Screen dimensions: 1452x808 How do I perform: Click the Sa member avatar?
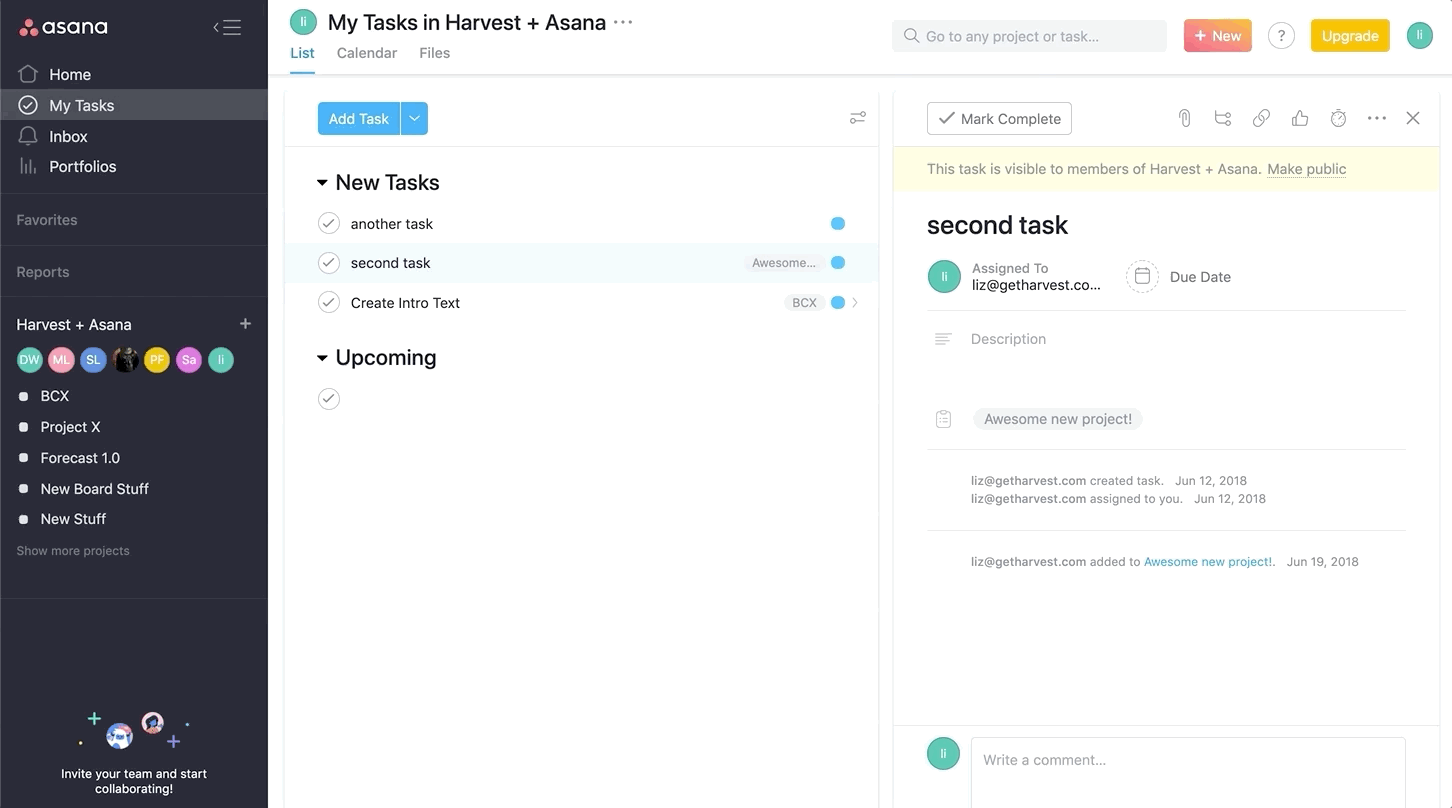[189, 360]
